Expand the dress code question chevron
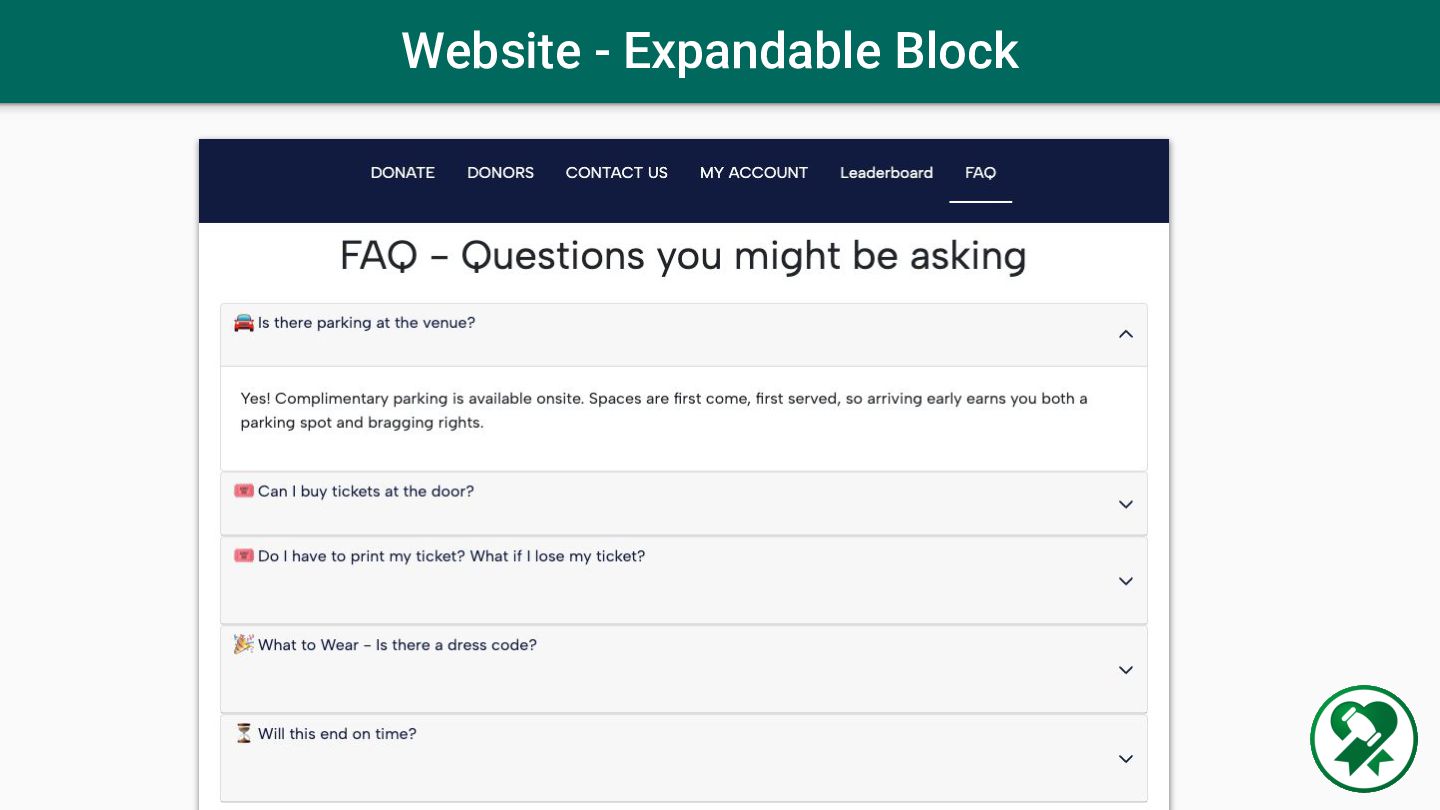This screenshot has height=810, width=1440. click(1126, 670)
